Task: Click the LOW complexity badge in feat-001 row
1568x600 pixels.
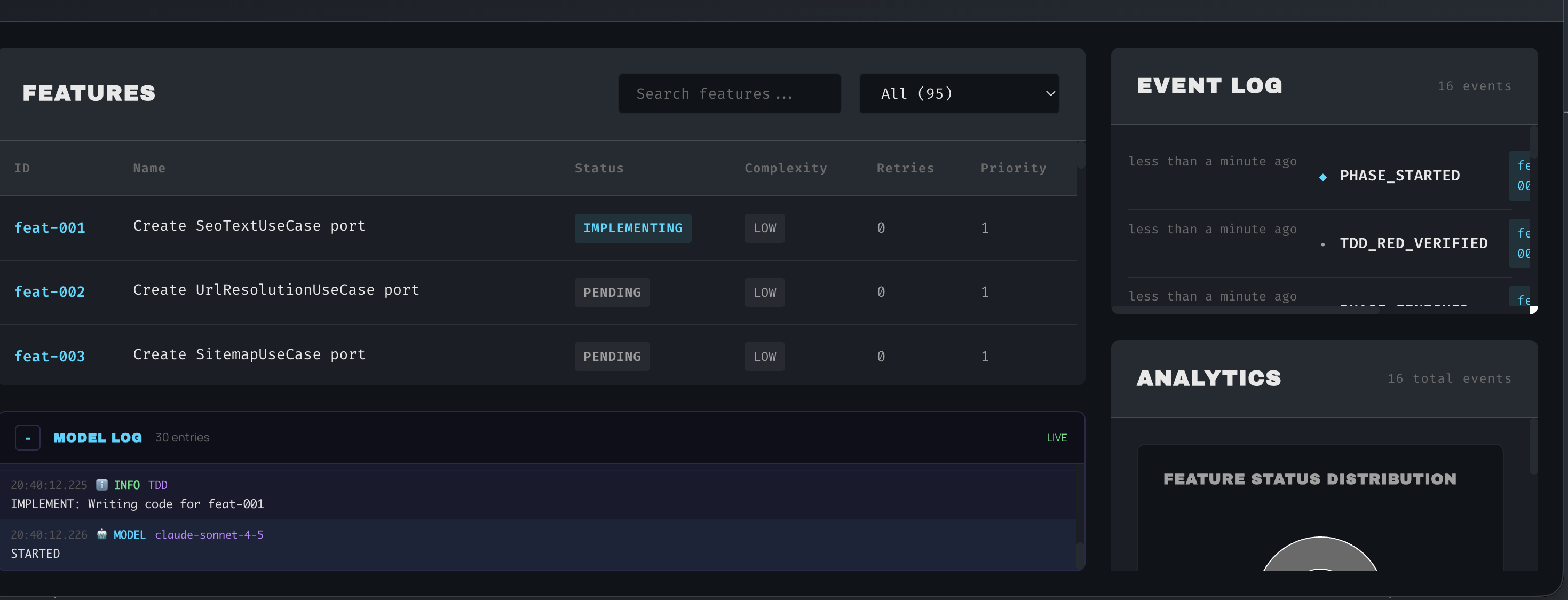Action: (x=765, y=227)
